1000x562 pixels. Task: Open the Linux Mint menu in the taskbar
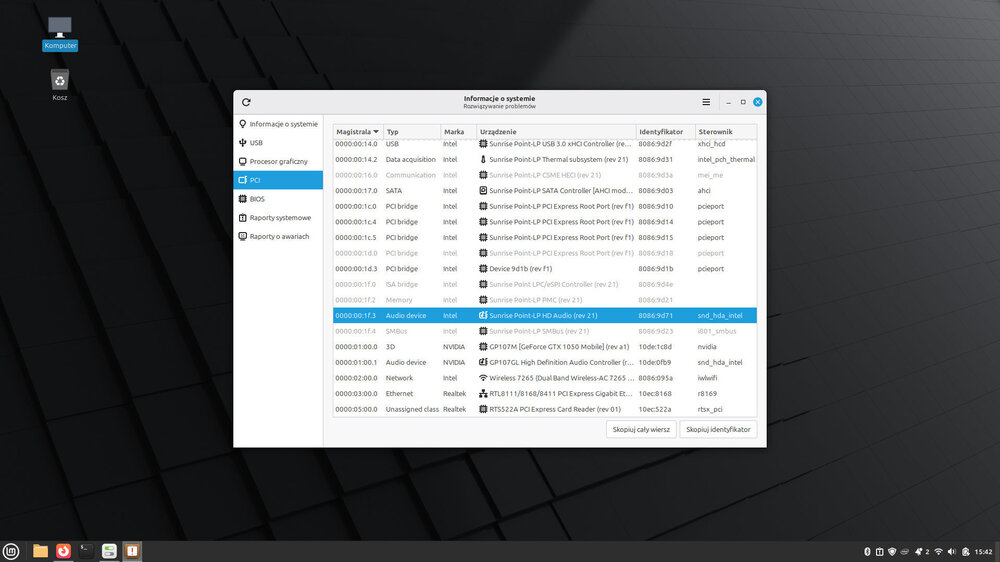(11, 551)
